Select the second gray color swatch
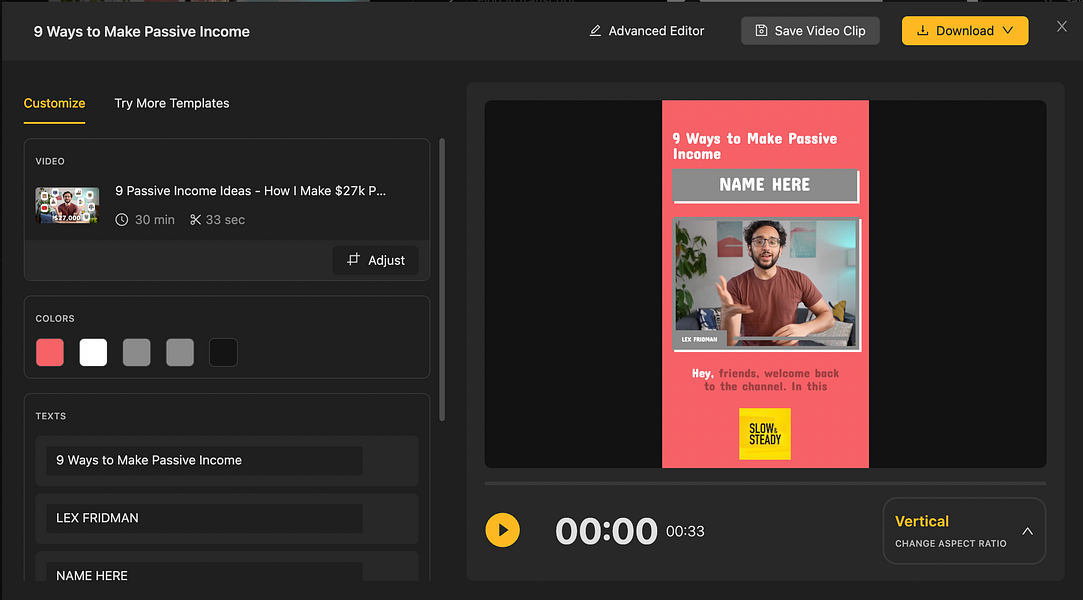 tap(180, 352)
